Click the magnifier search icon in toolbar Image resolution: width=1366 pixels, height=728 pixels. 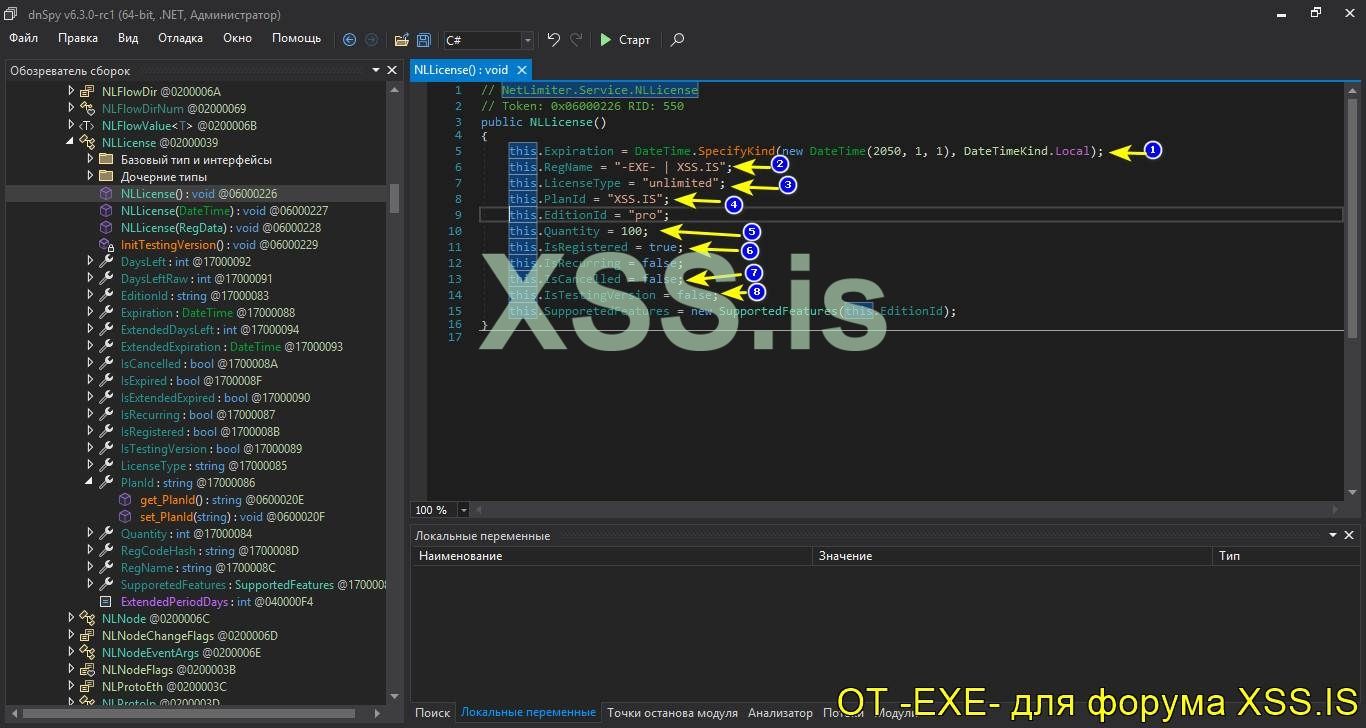click(678, 40)
